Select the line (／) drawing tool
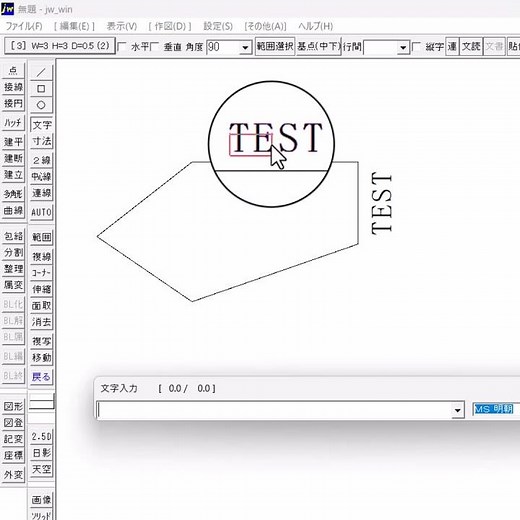 pos(41,72)
